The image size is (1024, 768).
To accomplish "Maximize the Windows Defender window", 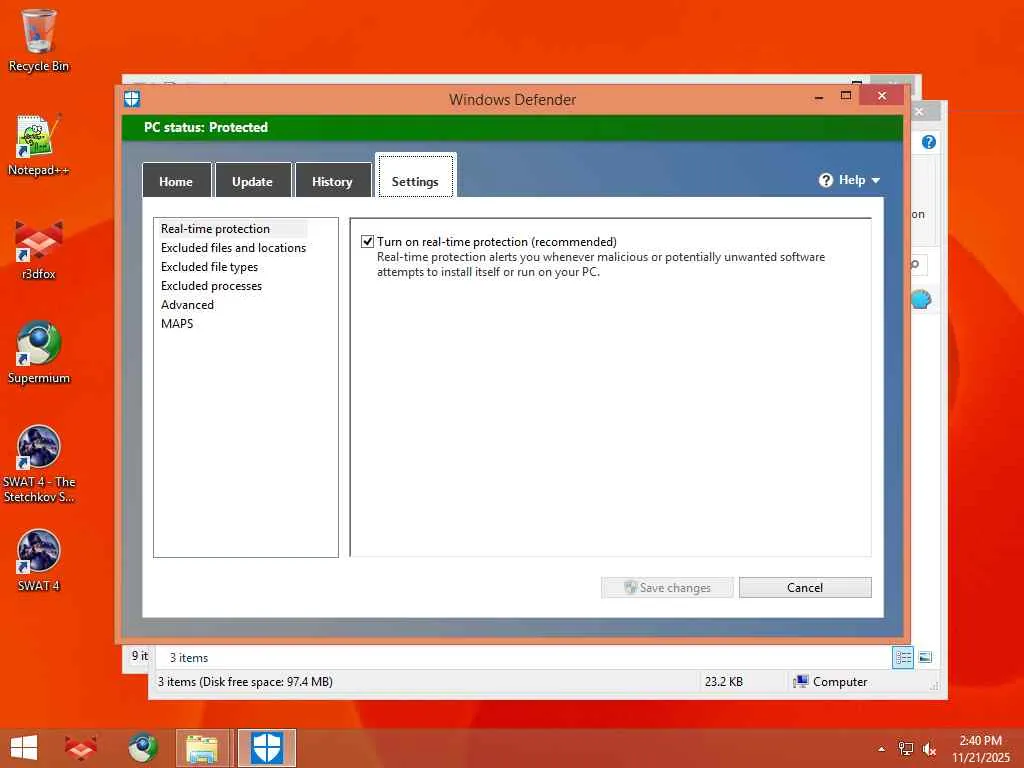I will 846,96.
